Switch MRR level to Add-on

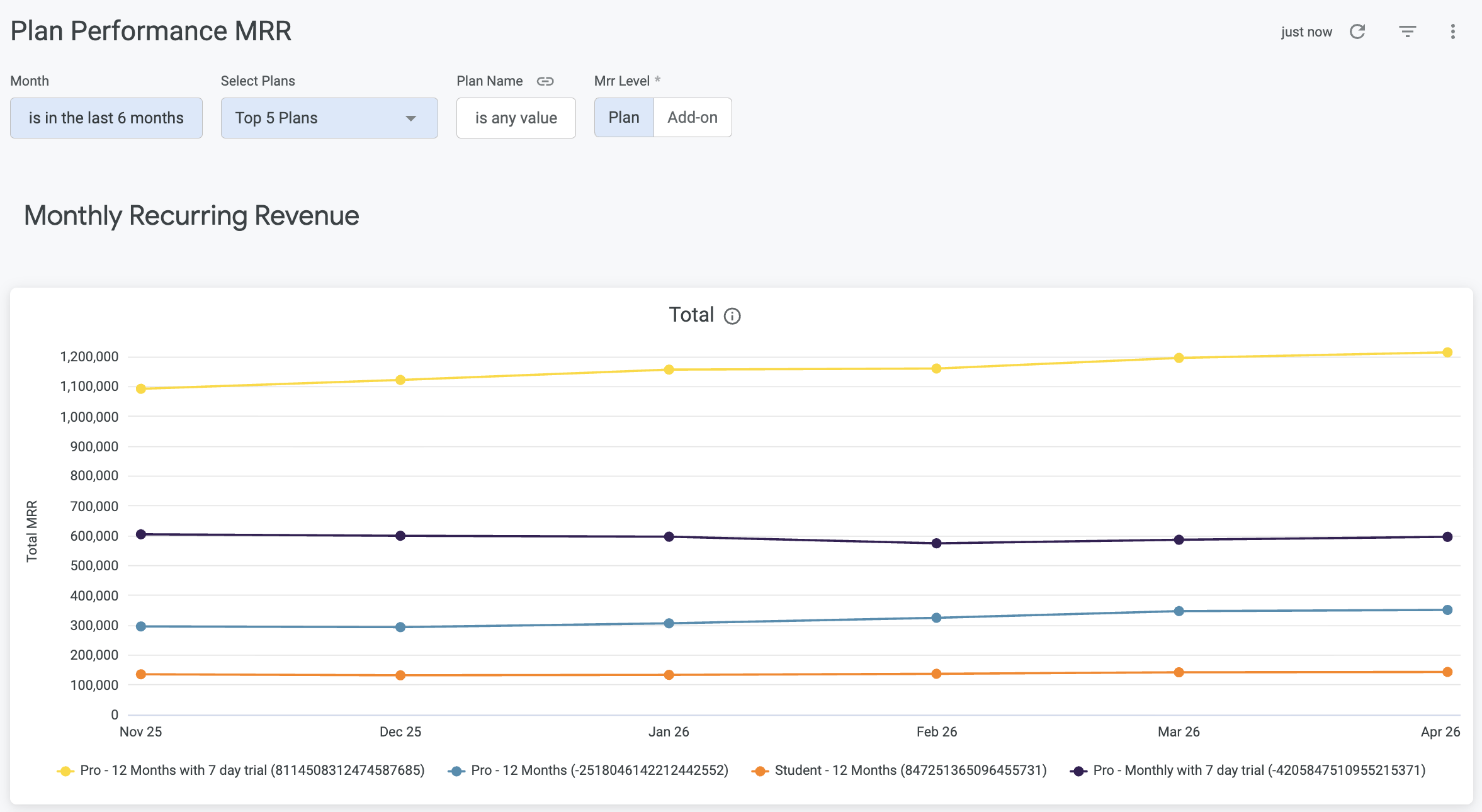(x=693, y=118)
